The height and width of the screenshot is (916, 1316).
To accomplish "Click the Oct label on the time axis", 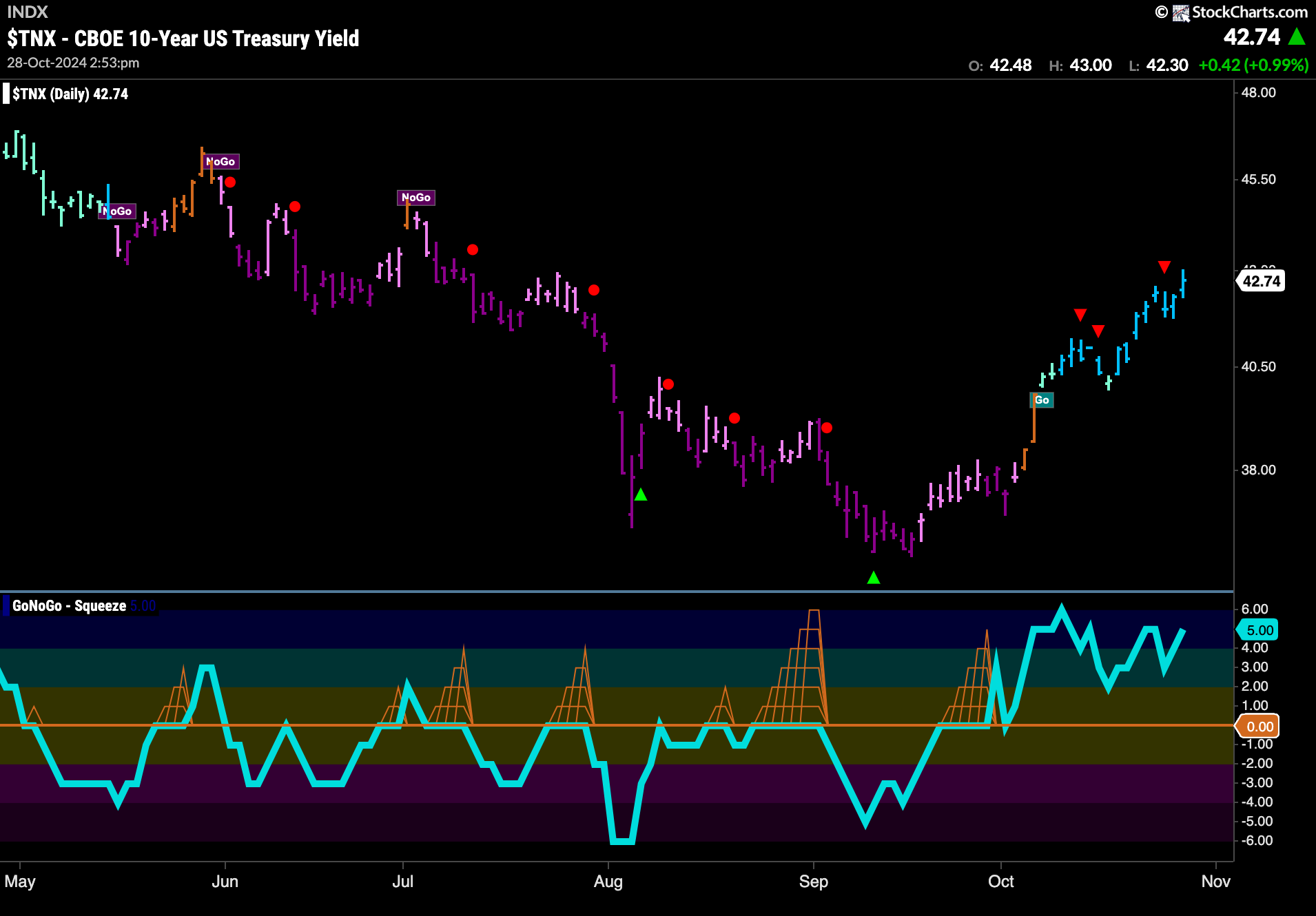I will (x=1001, y=882).
